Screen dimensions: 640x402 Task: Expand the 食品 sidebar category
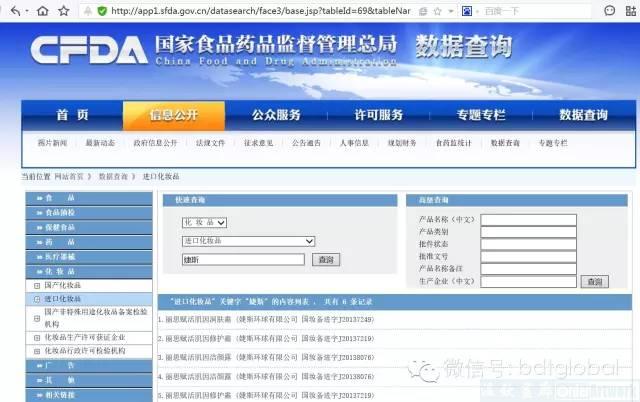tap(89, 198)
